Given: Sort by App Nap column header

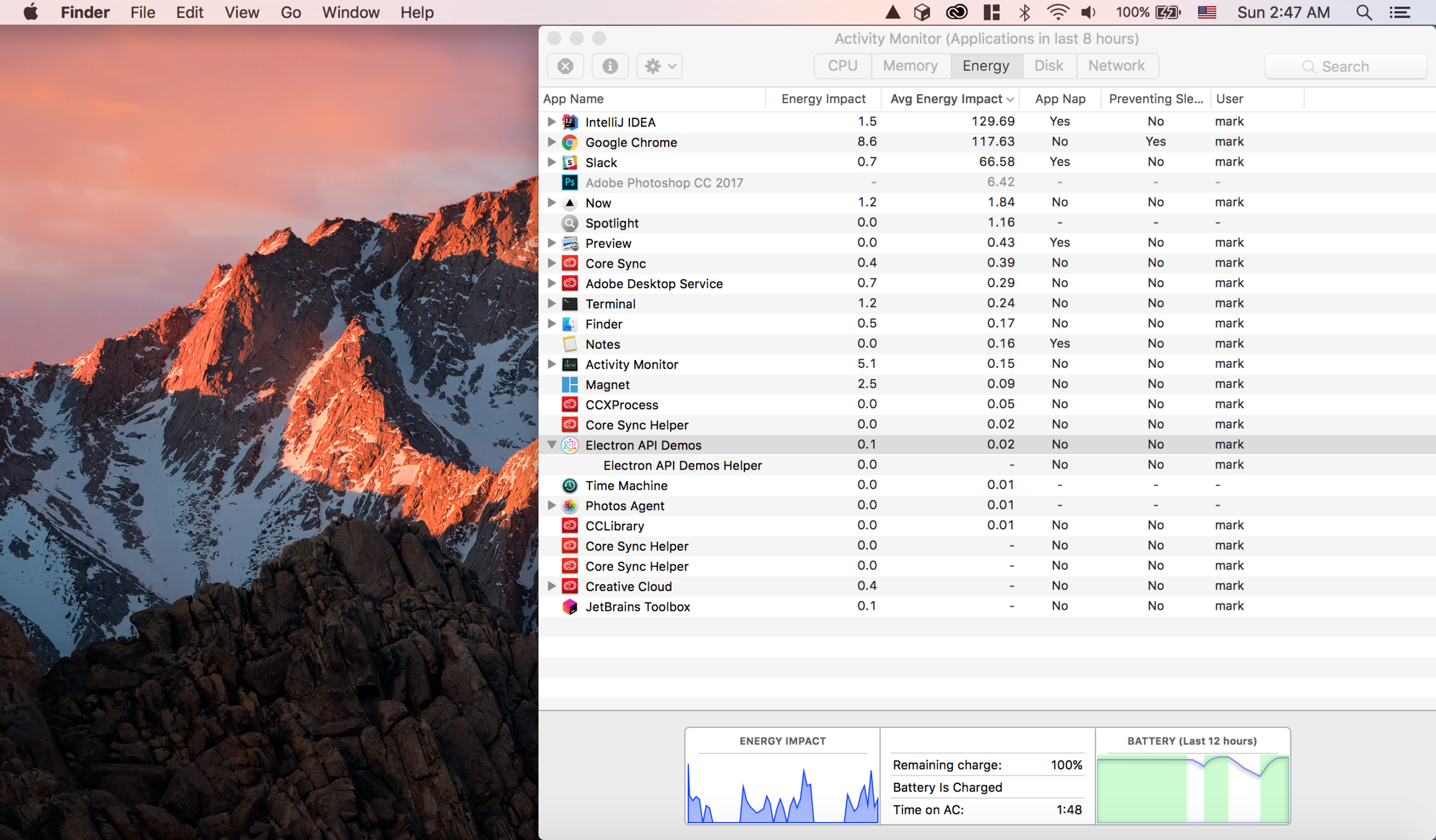Looking at the screenshot, I should point(1059,99).
